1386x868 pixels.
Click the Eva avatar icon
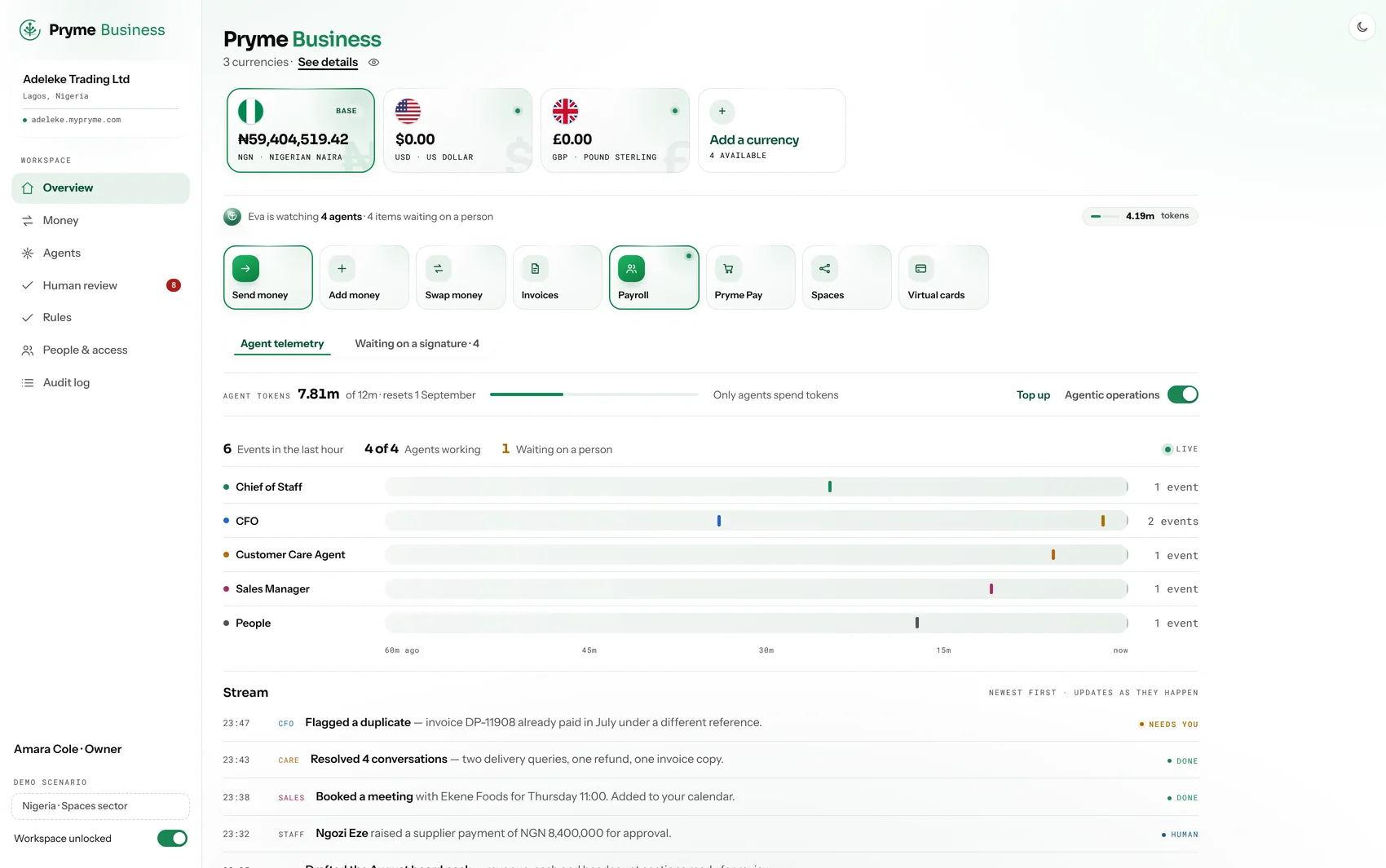click(232, 216)
